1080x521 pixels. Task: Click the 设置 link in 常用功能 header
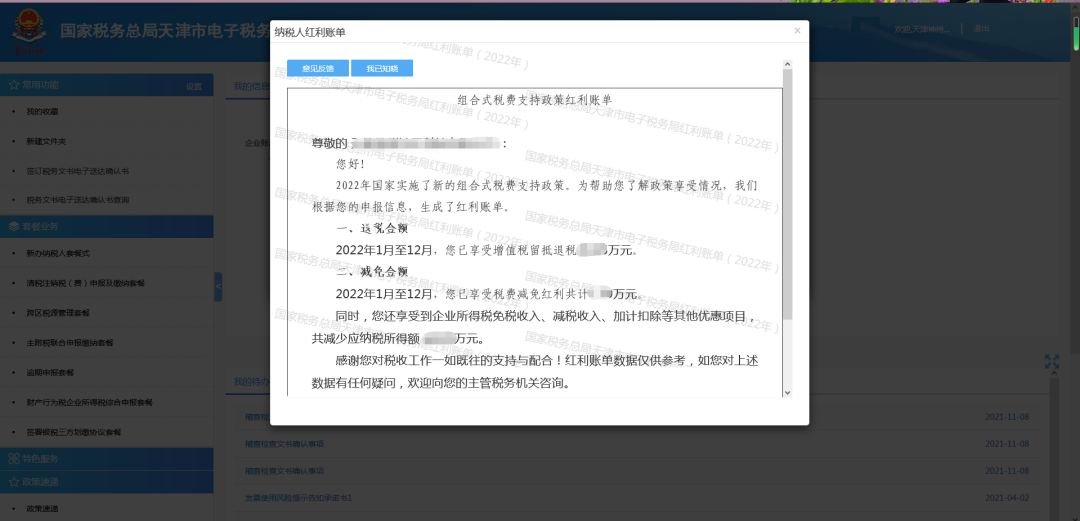point(193,86)
